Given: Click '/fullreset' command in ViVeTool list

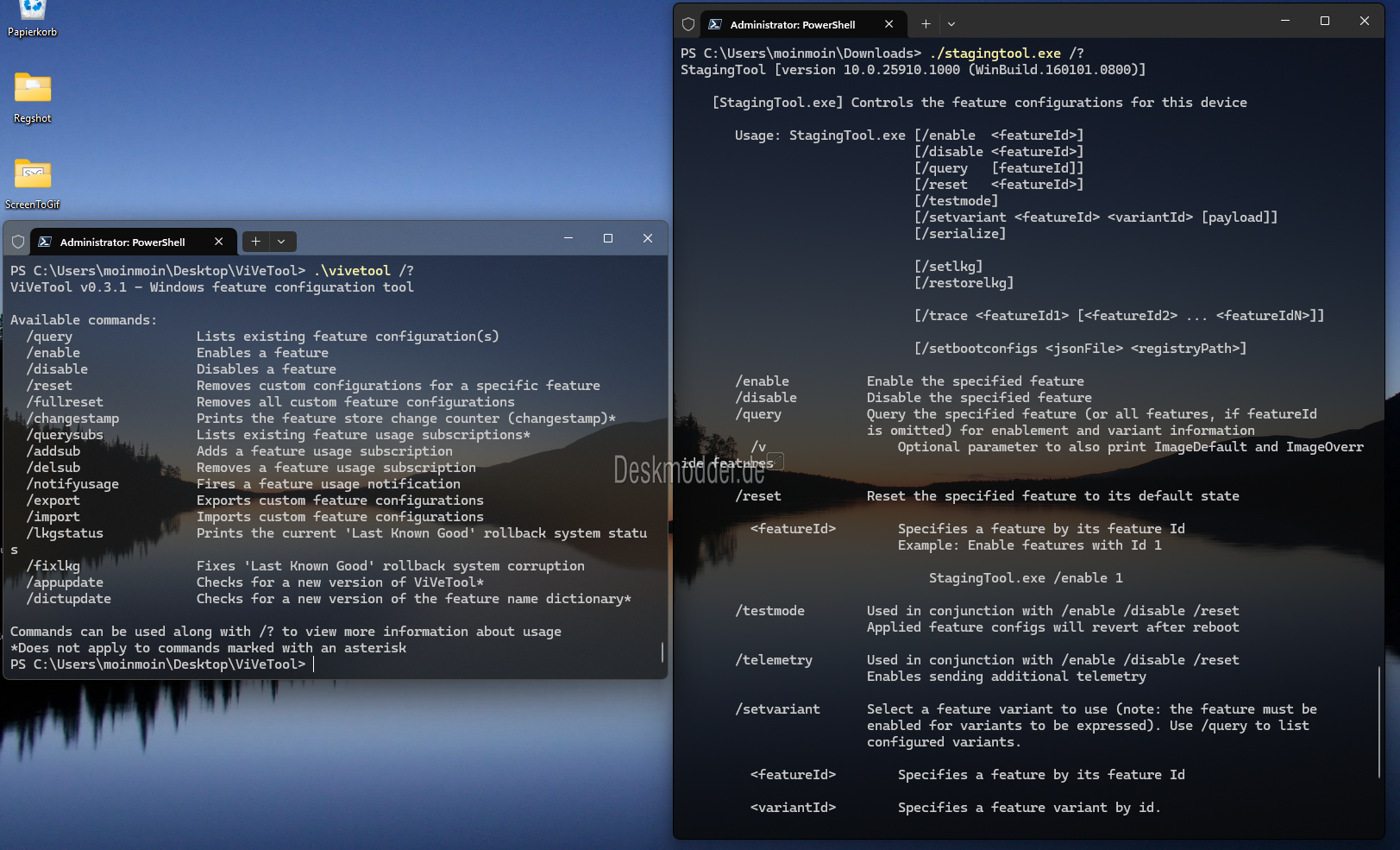Looking at the screenshot, I should coord(65,402).
